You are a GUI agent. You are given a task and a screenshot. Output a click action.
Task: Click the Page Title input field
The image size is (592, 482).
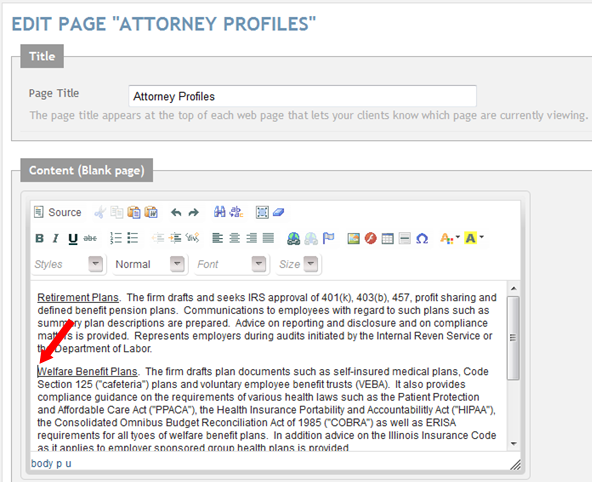click(302, 96)
